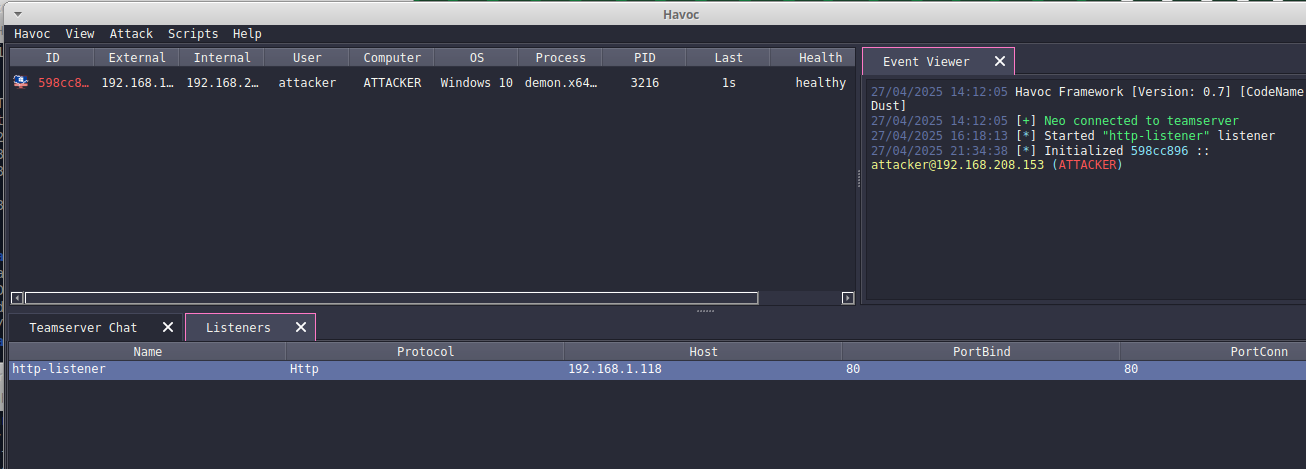Image resolution: width=1306 pixels, height=469 pixels.
Task: Sort sessions by User column header
Action: [307, 57]
